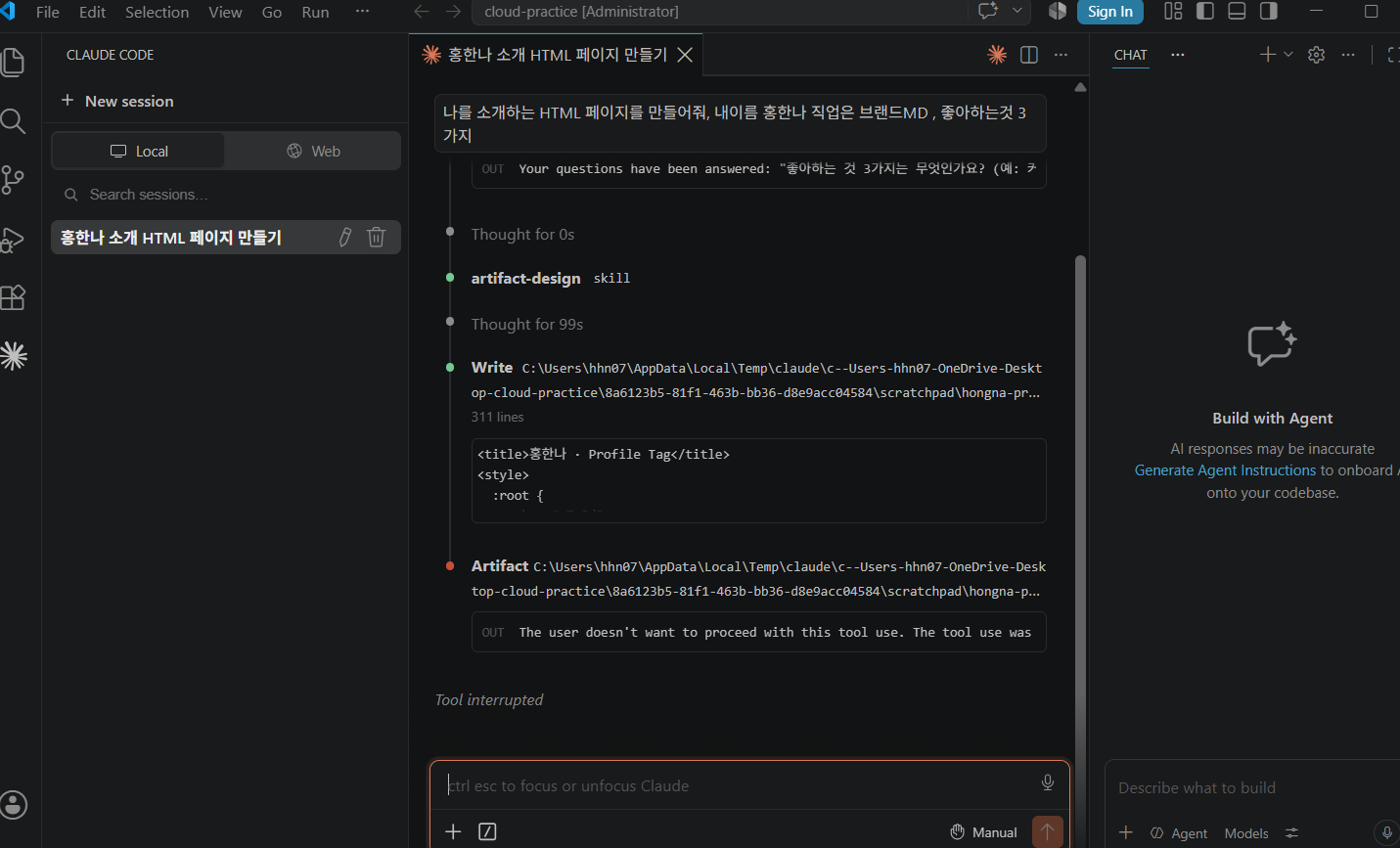Image resolution: width=1400 pixels, height=848 pixels.
Task: Rename session with the pencil icon
Action: click(344, 237)
